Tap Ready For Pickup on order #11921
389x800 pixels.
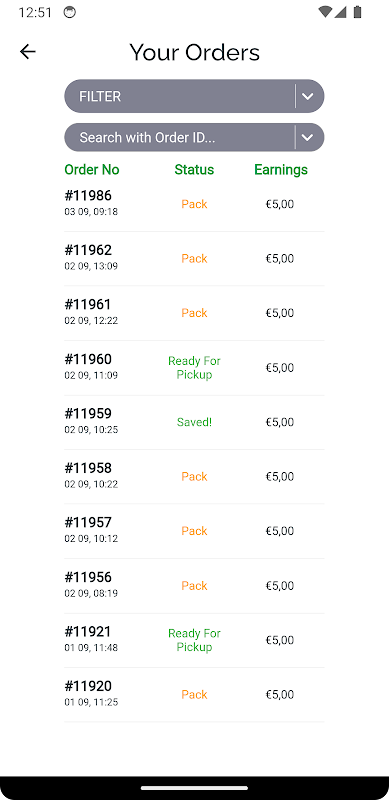(194, 640)
